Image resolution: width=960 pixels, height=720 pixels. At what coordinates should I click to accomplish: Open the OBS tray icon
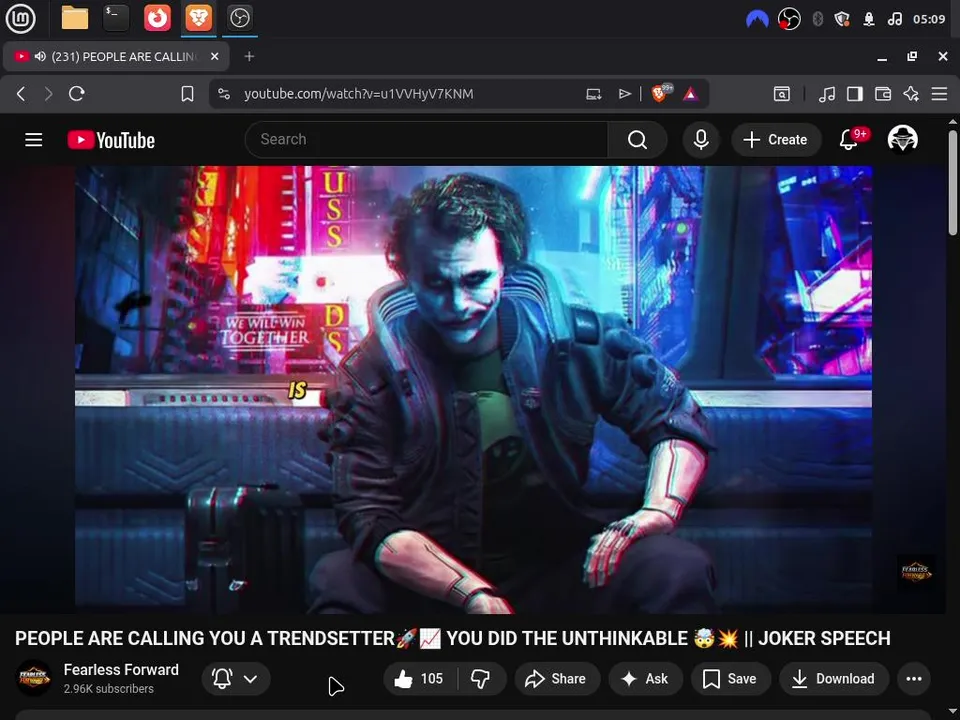(789, 19)
